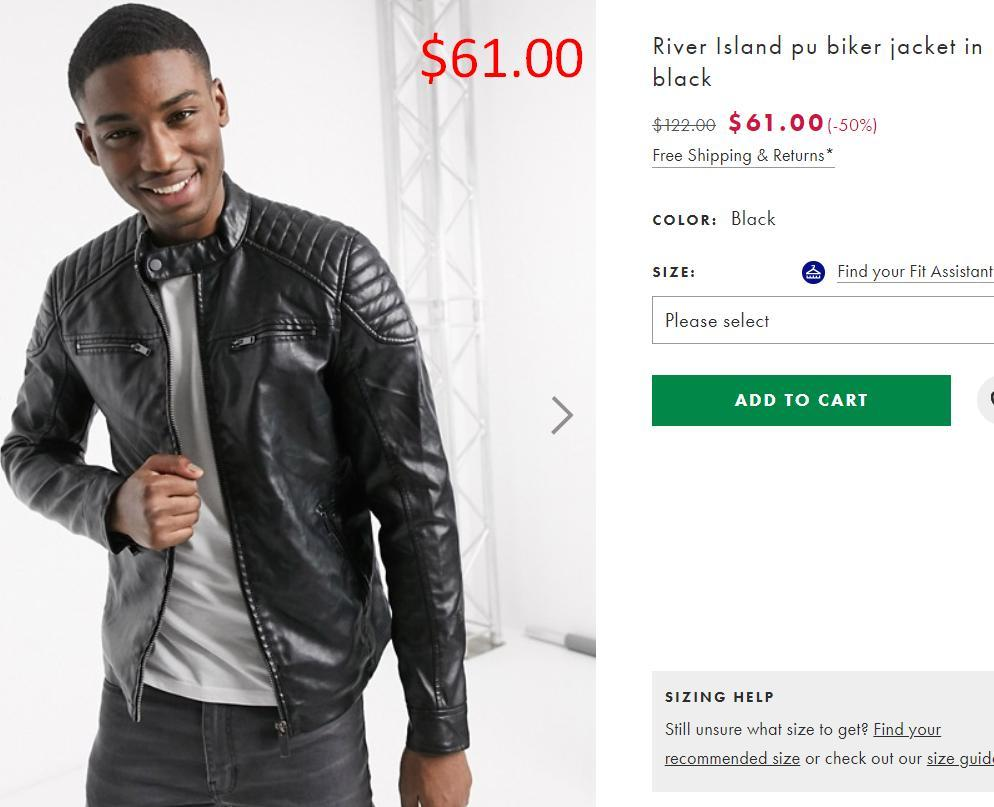Click the 'Black' color value text
This screenshot has height=807, width=994.
[x=753, y=219]
